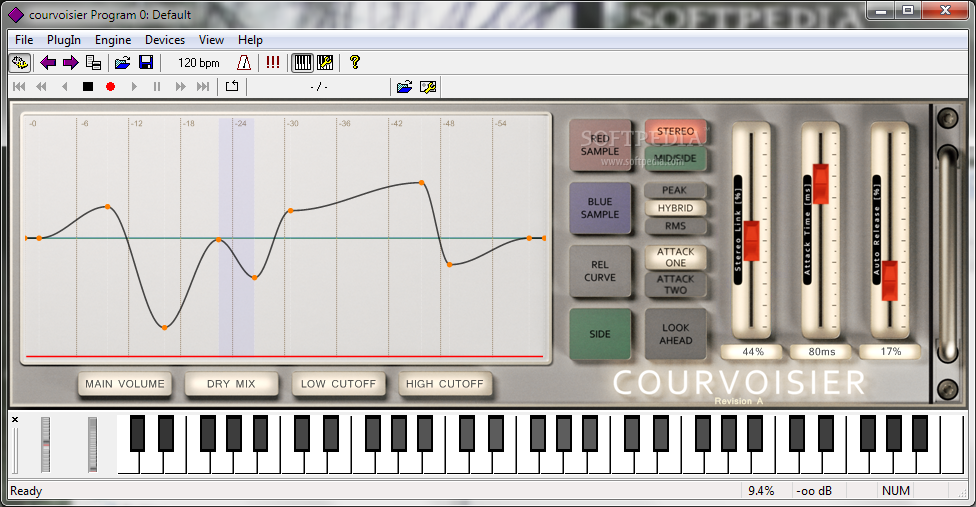Click the lowest curve point on graph
Screen dimensions: 976x507
(164, 327)
